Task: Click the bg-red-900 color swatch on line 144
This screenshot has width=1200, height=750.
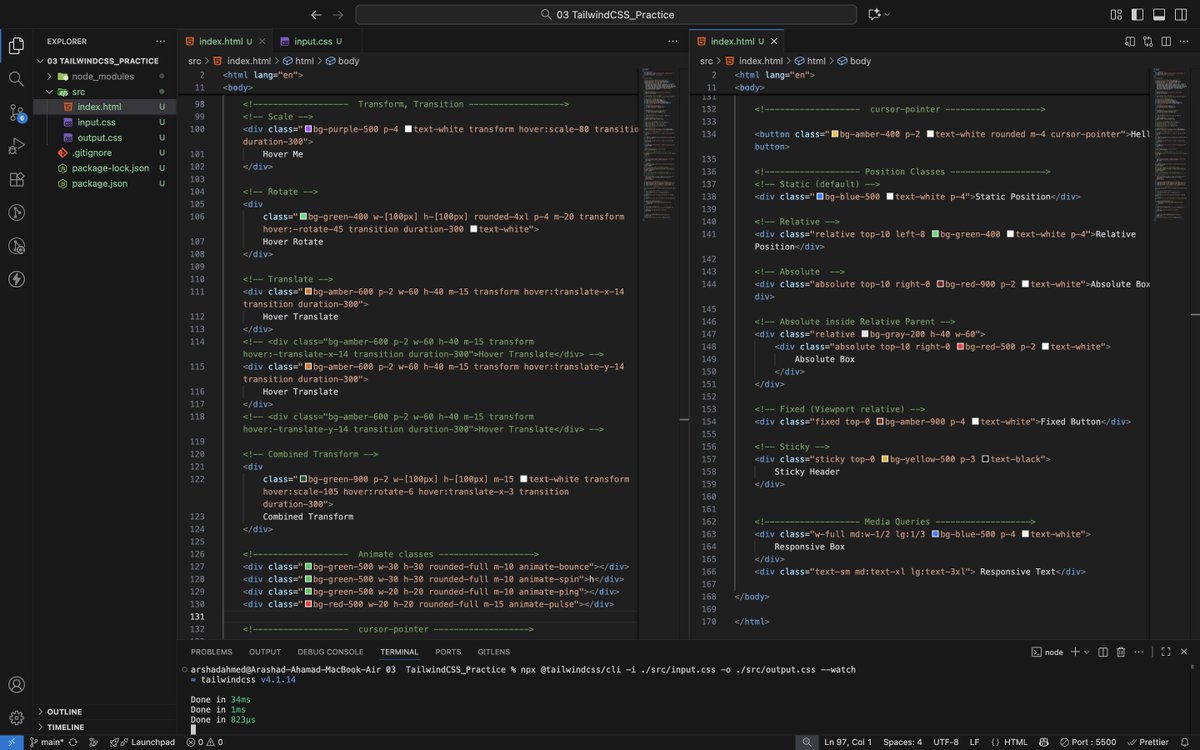Action: [x=941, y=284]
